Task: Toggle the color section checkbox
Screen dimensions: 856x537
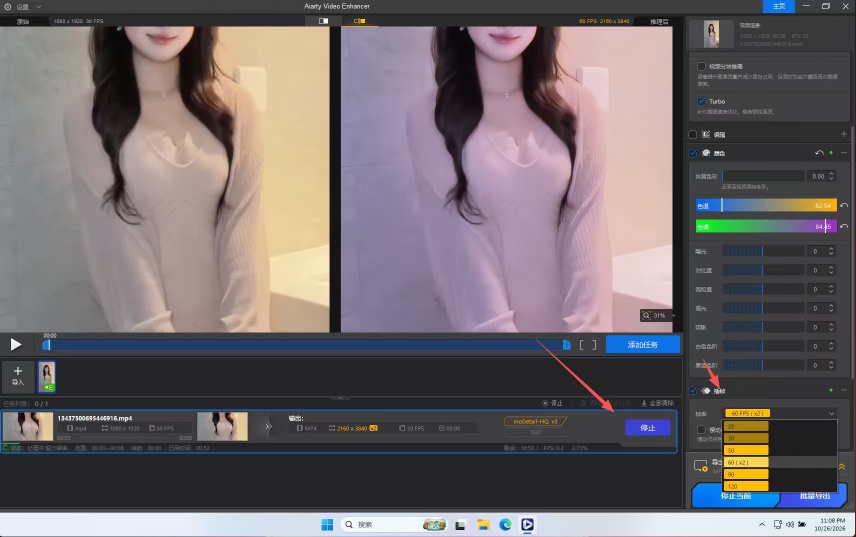Action: click(x=692, y=153)
